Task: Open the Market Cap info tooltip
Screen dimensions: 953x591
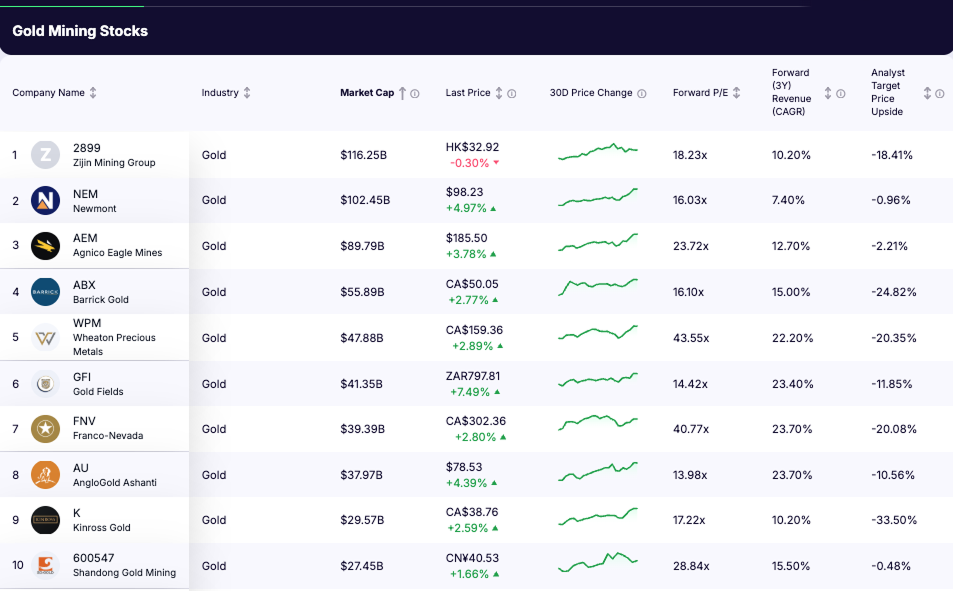Action: pos(416,93)
